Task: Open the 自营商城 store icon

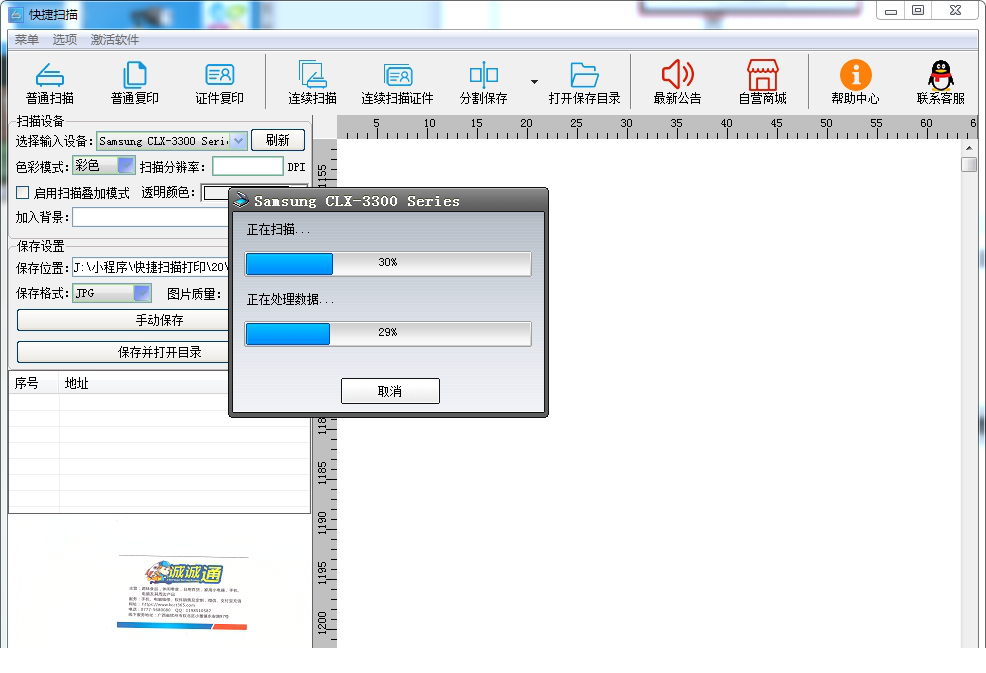Action: 762,75
